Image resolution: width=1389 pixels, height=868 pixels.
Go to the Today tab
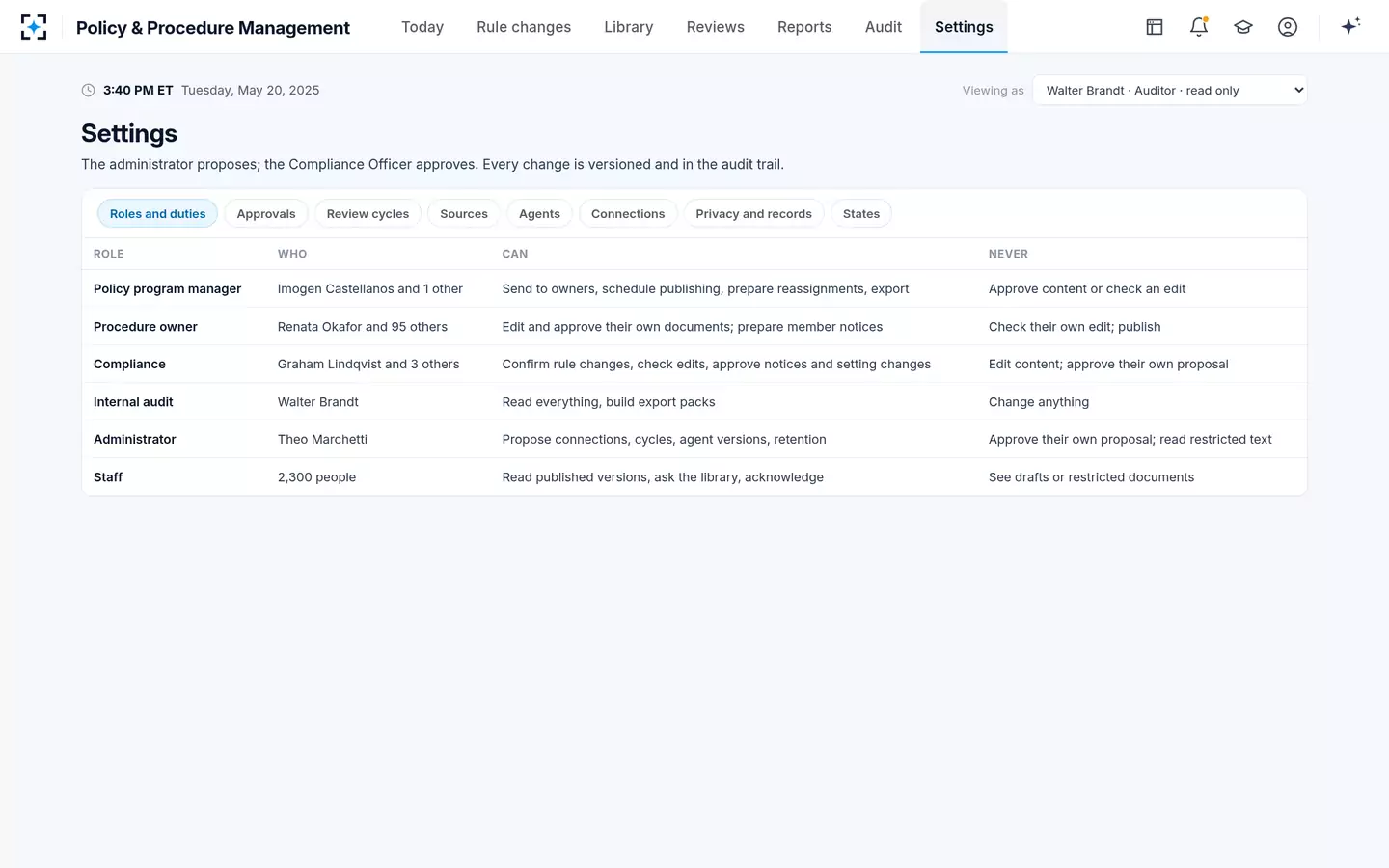pyautogui.click(x=422, y=27)
